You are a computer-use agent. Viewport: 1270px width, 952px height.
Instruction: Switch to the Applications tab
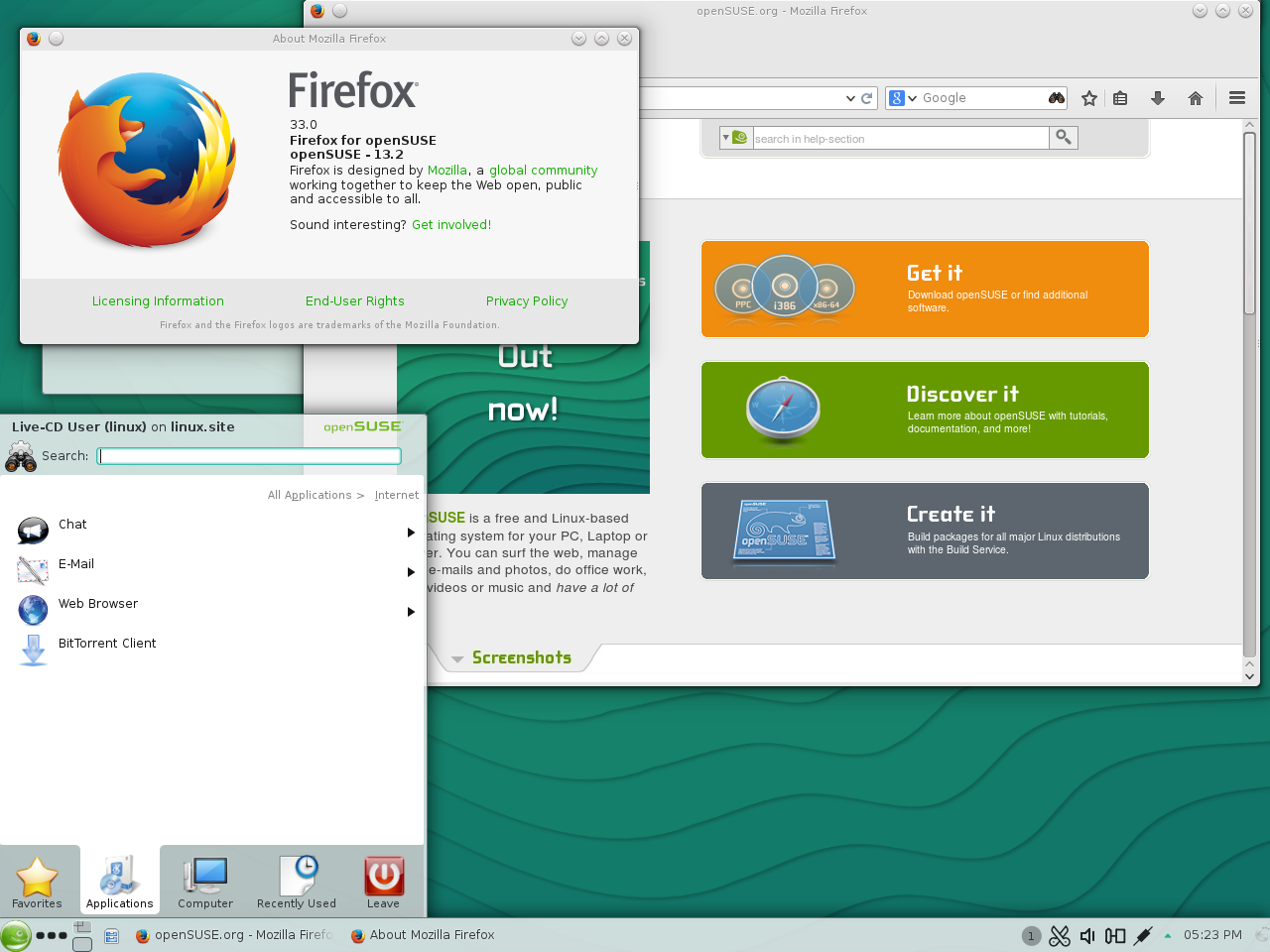(119, 882)
